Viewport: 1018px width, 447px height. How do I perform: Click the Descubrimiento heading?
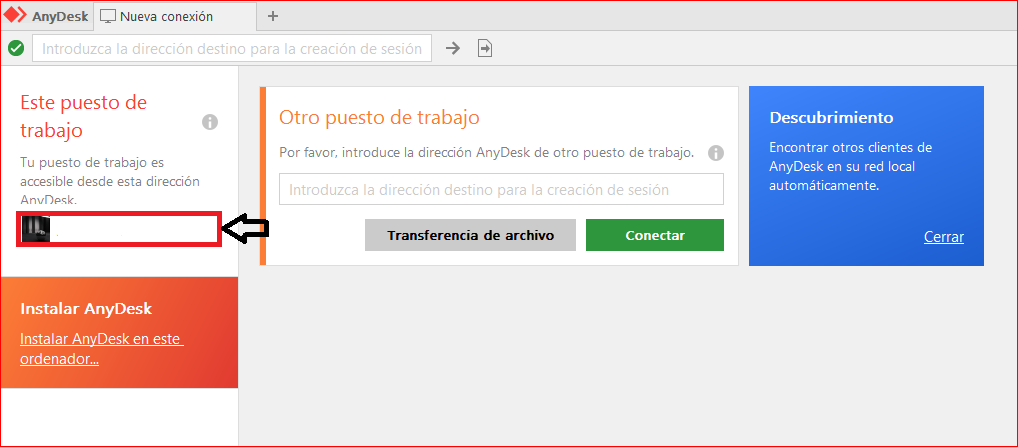(x=831, y=117)
